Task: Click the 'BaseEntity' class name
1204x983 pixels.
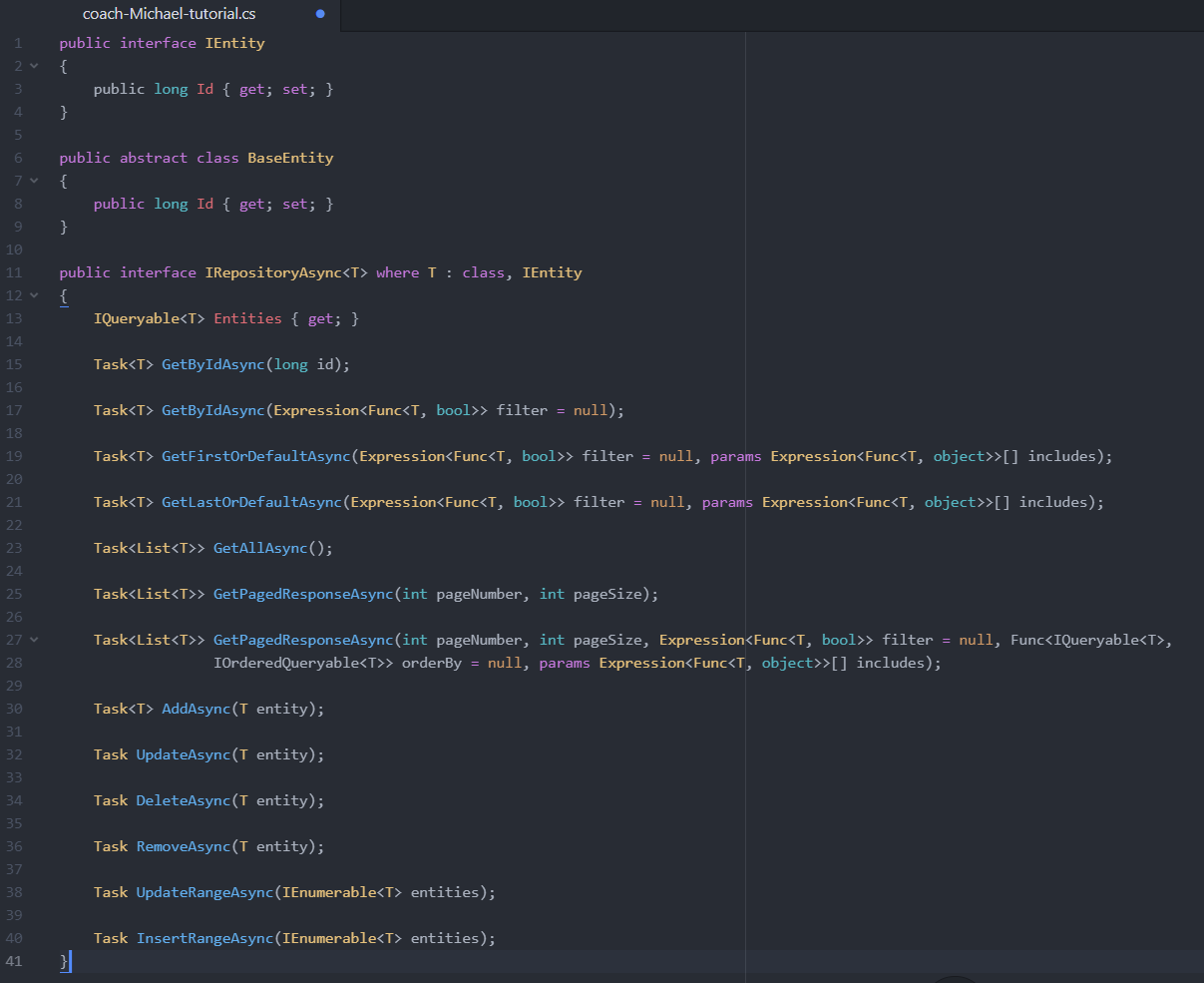Action: tap(290, 158)
